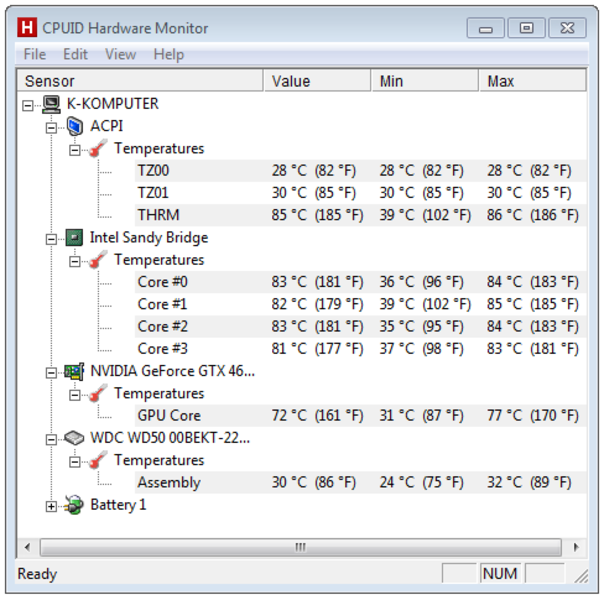Screen dimensions: 604x600
Task: Click the Max column header
Action: [533, 81]
